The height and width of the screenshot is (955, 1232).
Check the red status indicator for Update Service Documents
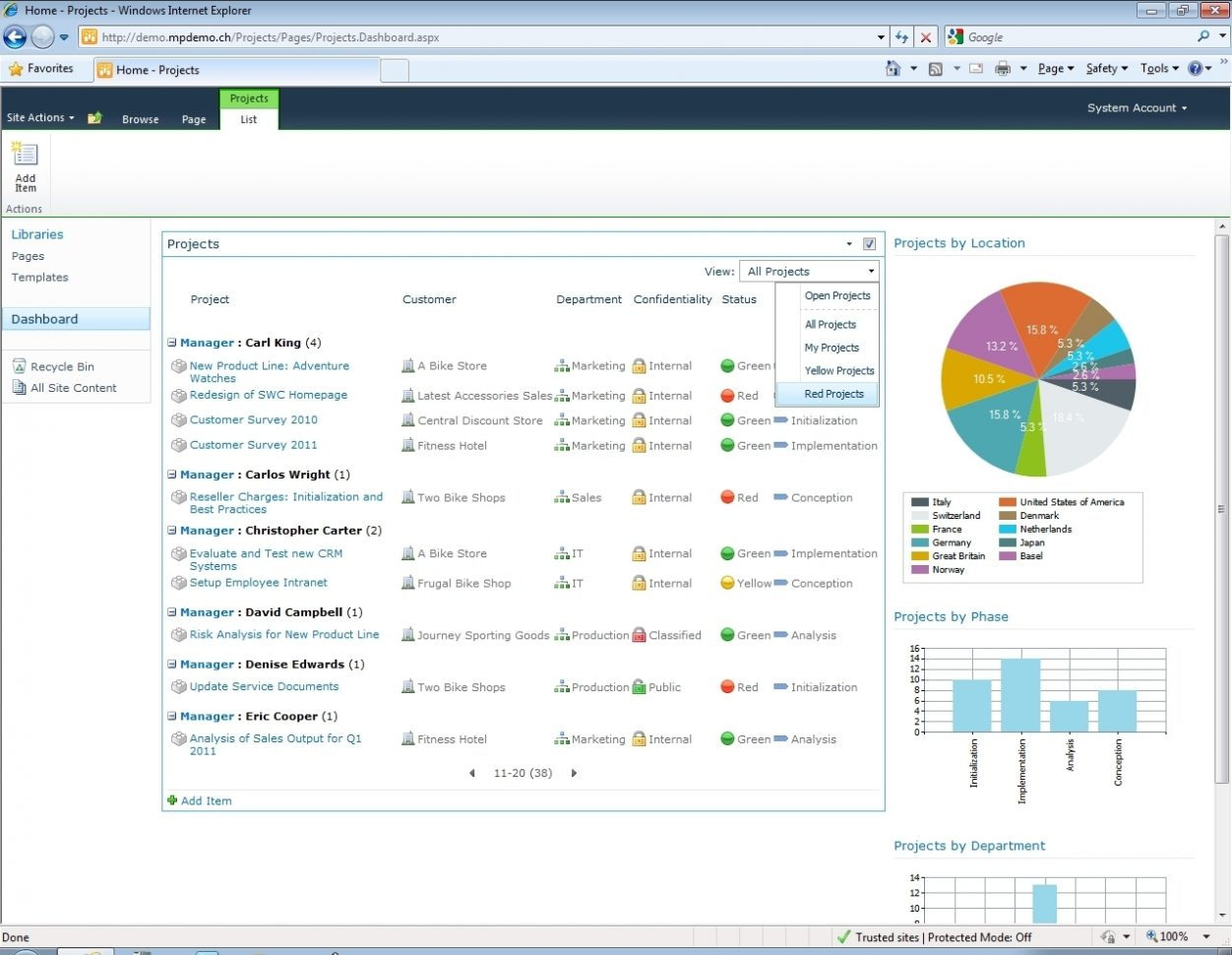point(725,686)
